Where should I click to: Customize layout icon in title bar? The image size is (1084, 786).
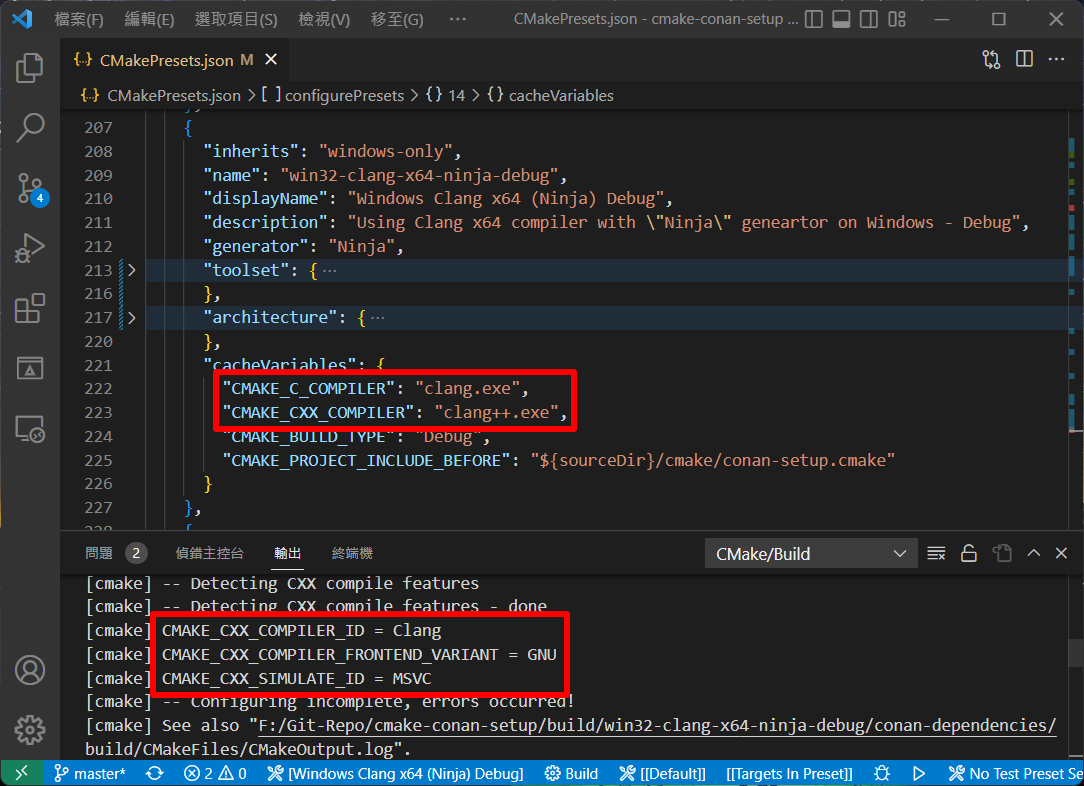pyautogui.click(x=897, y=19)
